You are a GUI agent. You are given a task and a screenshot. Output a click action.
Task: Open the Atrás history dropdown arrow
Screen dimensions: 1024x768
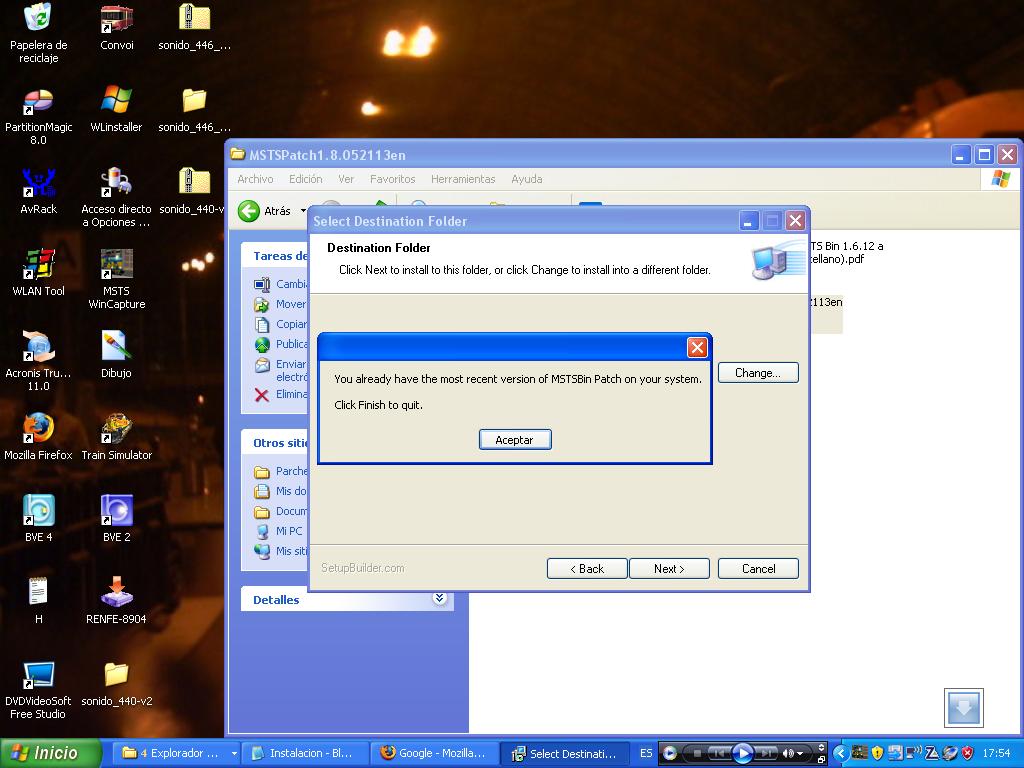tap(303, 211)
